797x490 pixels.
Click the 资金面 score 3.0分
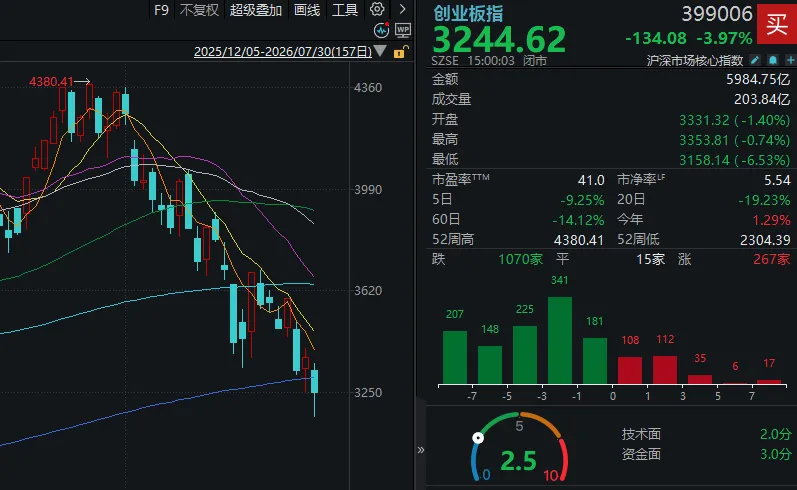click(776, 454)
